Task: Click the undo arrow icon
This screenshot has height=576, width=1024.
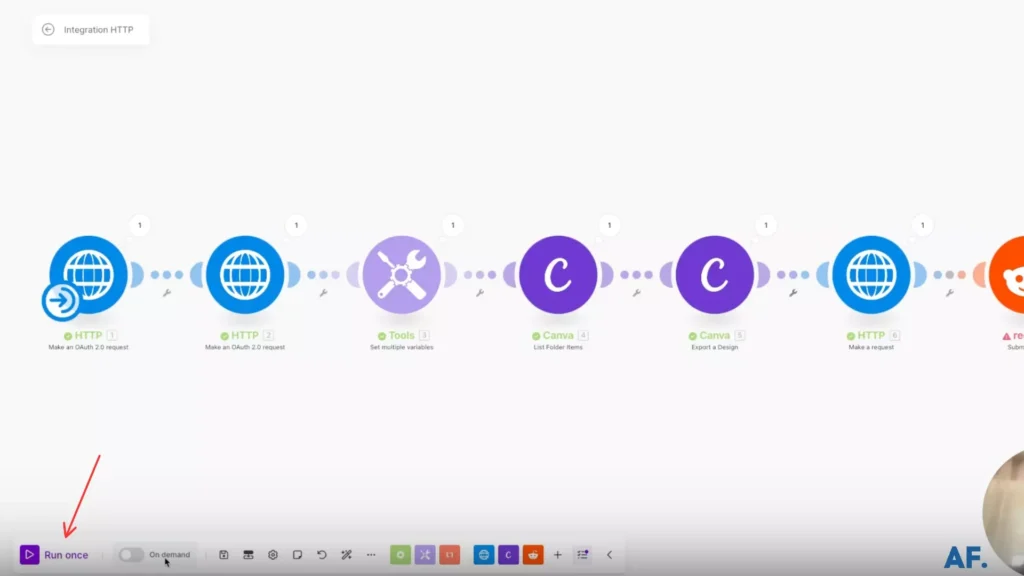Action: 322,554
